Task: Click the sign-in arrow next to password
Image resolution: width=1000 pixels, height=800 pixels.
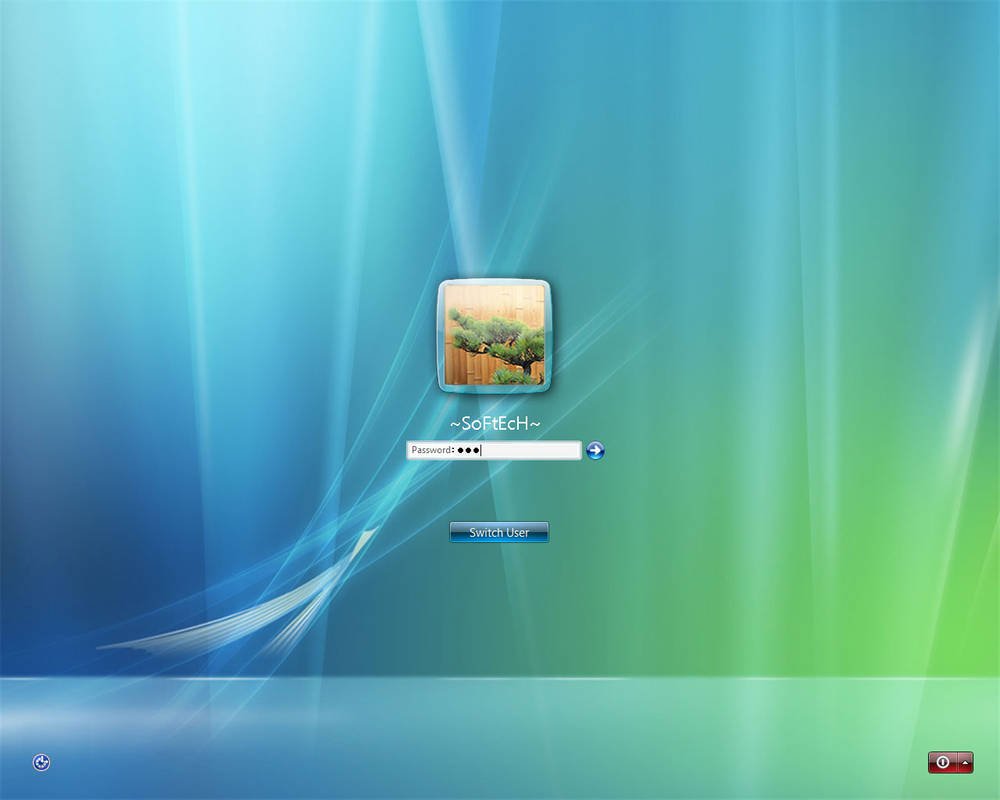Action: point(595,450)
